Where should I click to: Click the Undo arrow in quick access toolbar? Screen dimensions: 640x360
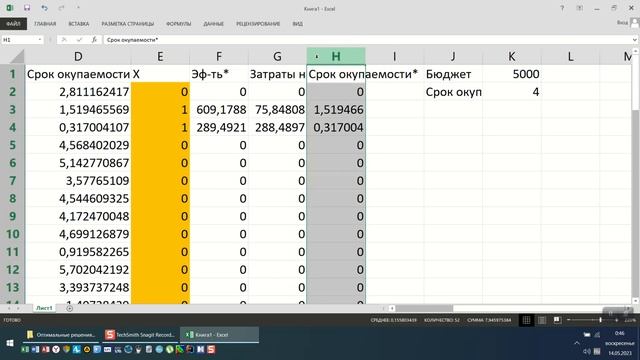click(44, 8)
